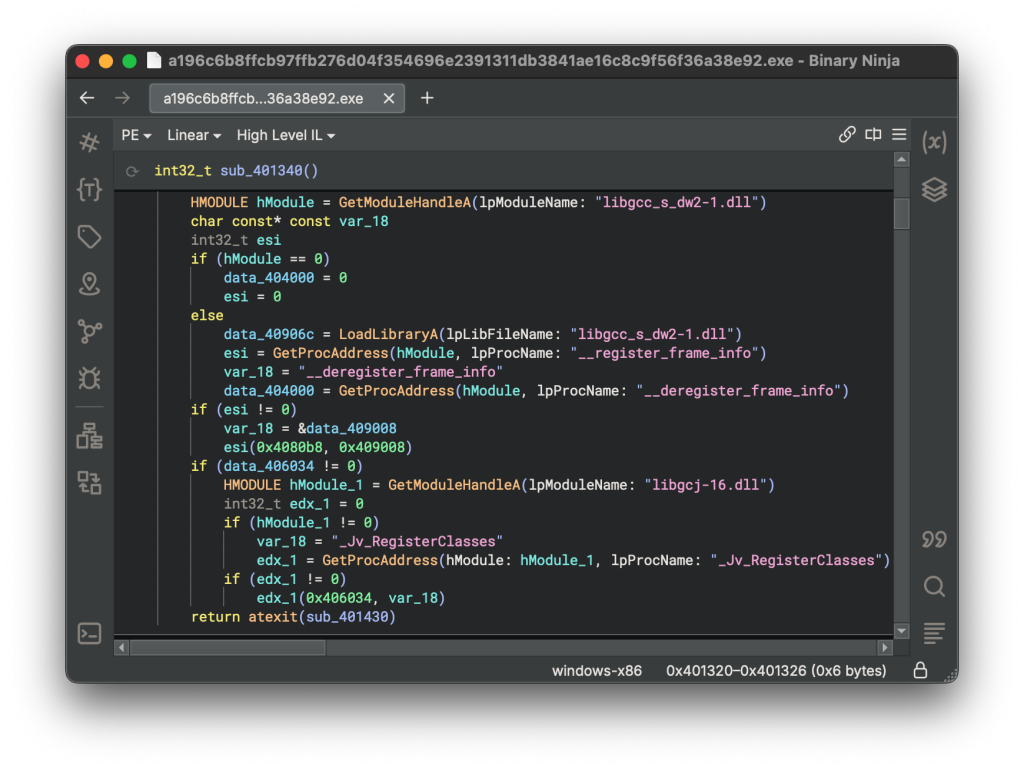Expand the Linear view dropdown

tap(194, 135)
